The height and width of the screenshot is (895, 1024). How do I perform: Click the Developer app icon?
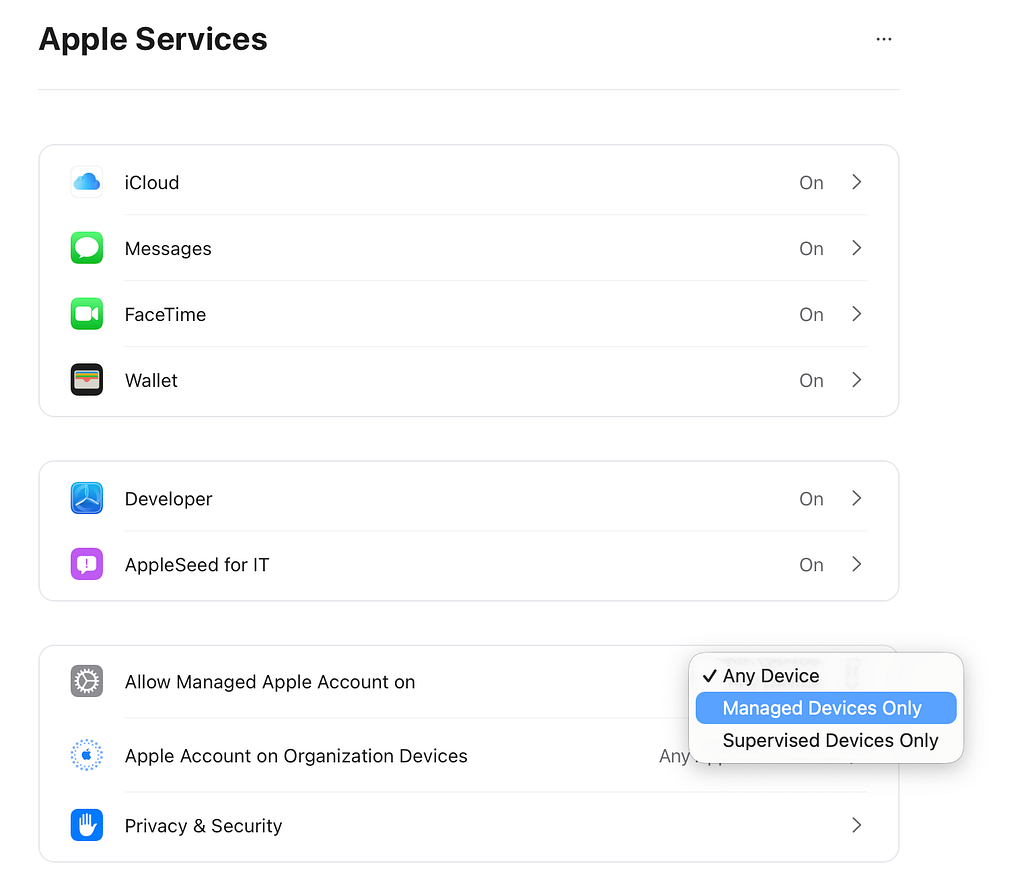87,498
